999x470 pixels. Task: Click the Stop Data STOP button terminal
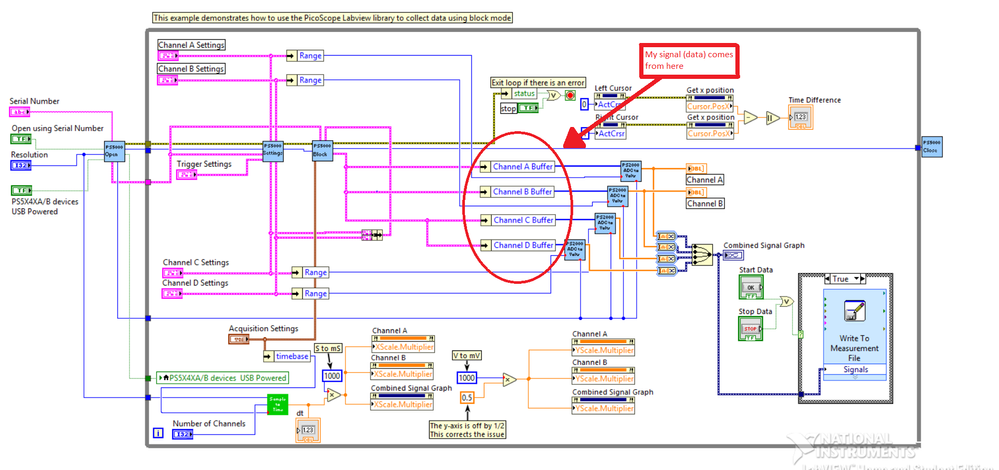[752, 328]
